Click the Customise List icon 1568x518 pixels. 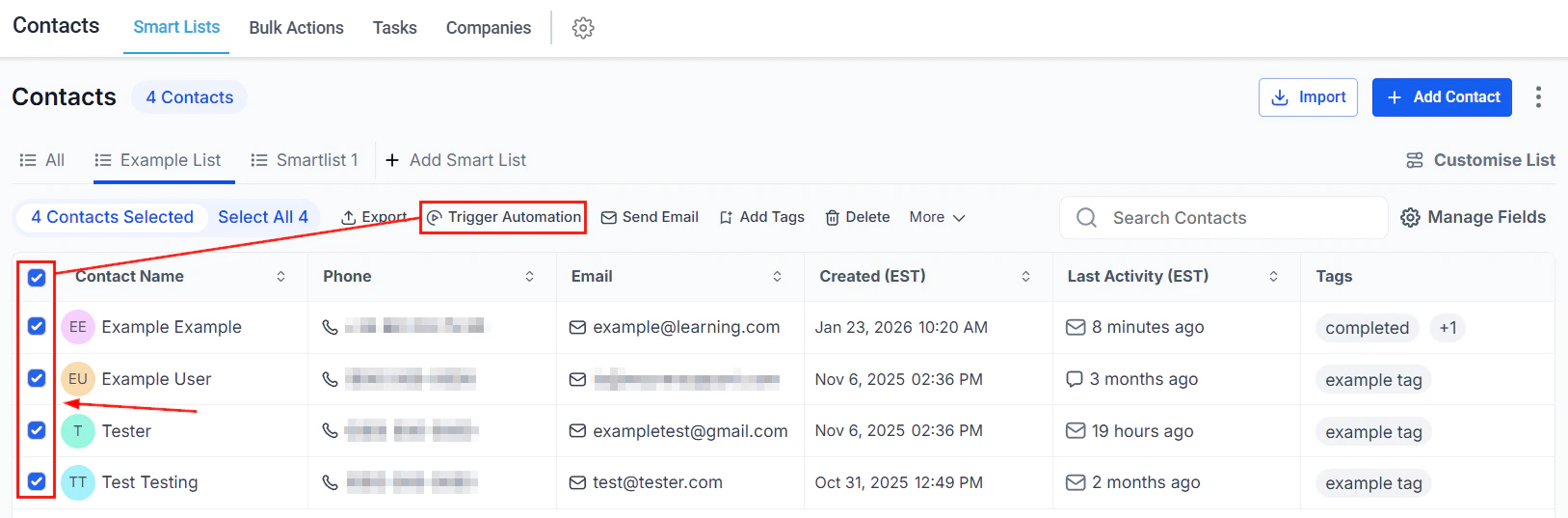(x=1415, y=160)
